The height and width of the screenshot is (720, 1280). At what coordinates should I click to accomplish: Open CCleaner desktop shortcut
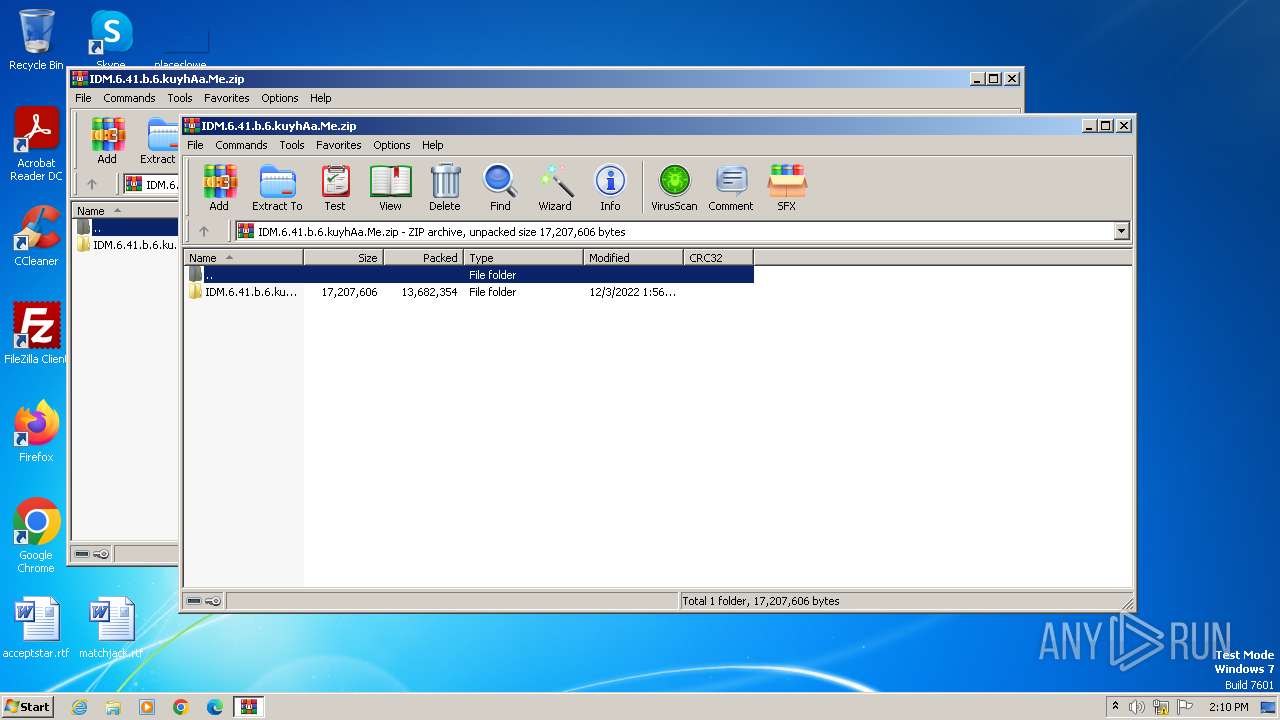[36, 236]
